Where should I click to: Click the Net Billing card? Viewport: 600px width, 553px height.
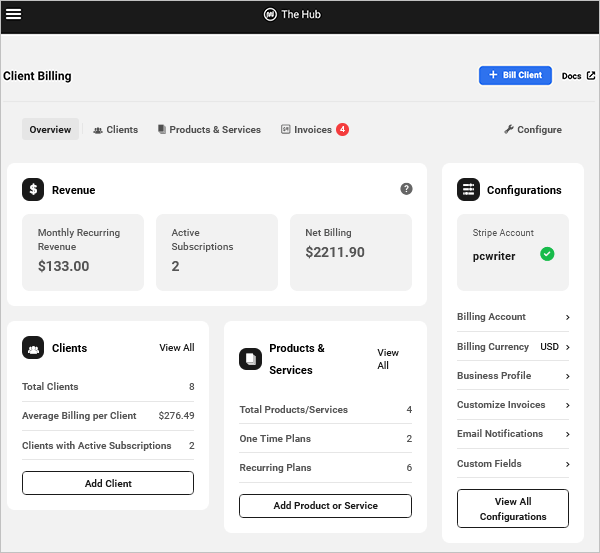(351, 252)
